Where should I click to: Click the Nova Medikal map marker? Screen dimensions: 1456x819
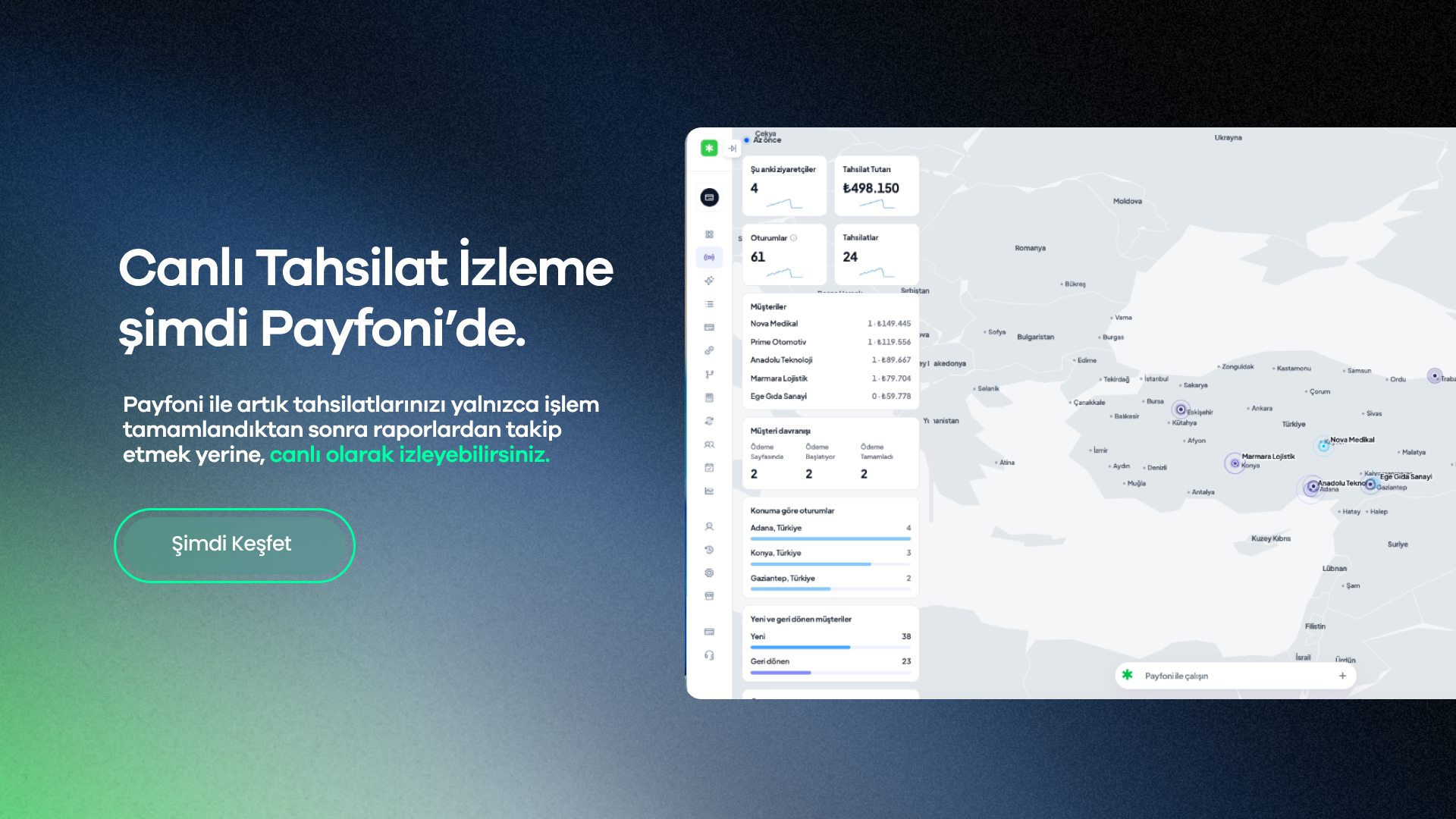(1324, 445)
